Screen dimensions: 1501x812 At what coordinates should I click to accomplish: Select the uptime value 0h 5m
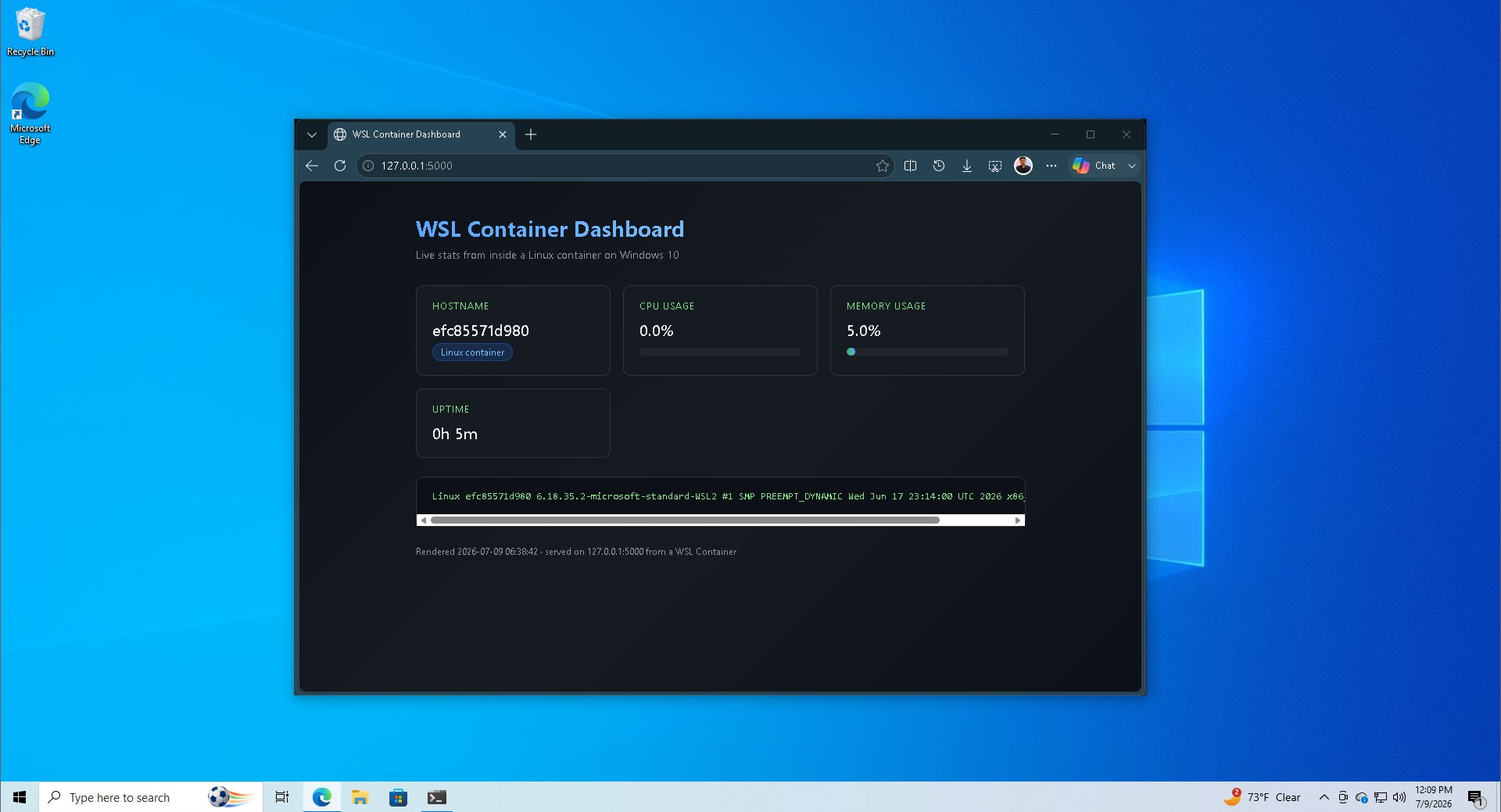click(455, 434)
